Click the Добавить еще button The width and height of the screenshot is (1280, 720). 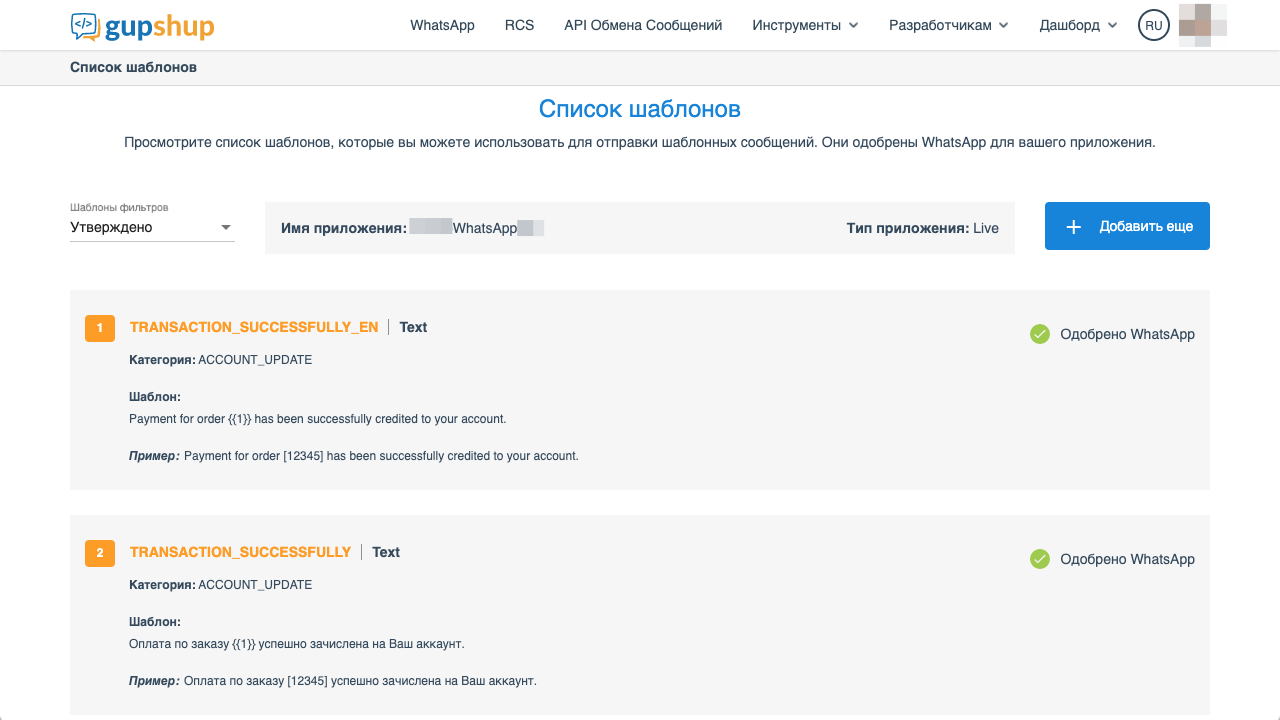point(1127,227)
